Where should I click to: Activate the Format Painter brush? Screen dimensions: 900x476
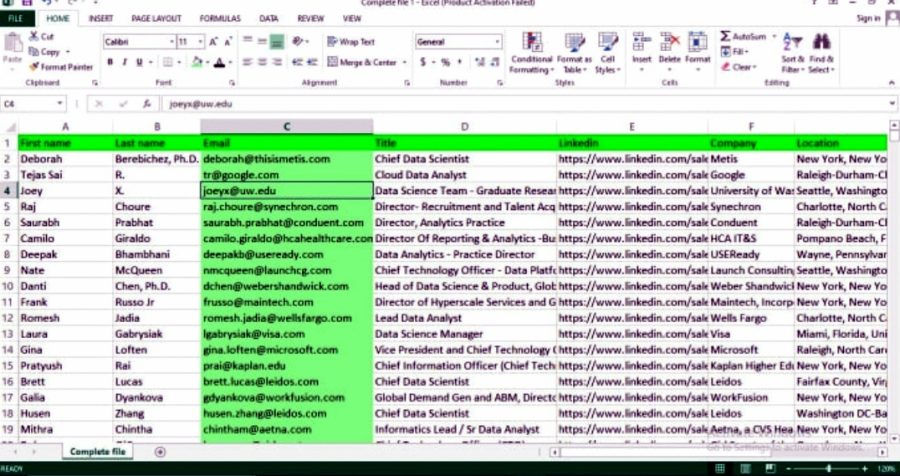tap(34, 67)
